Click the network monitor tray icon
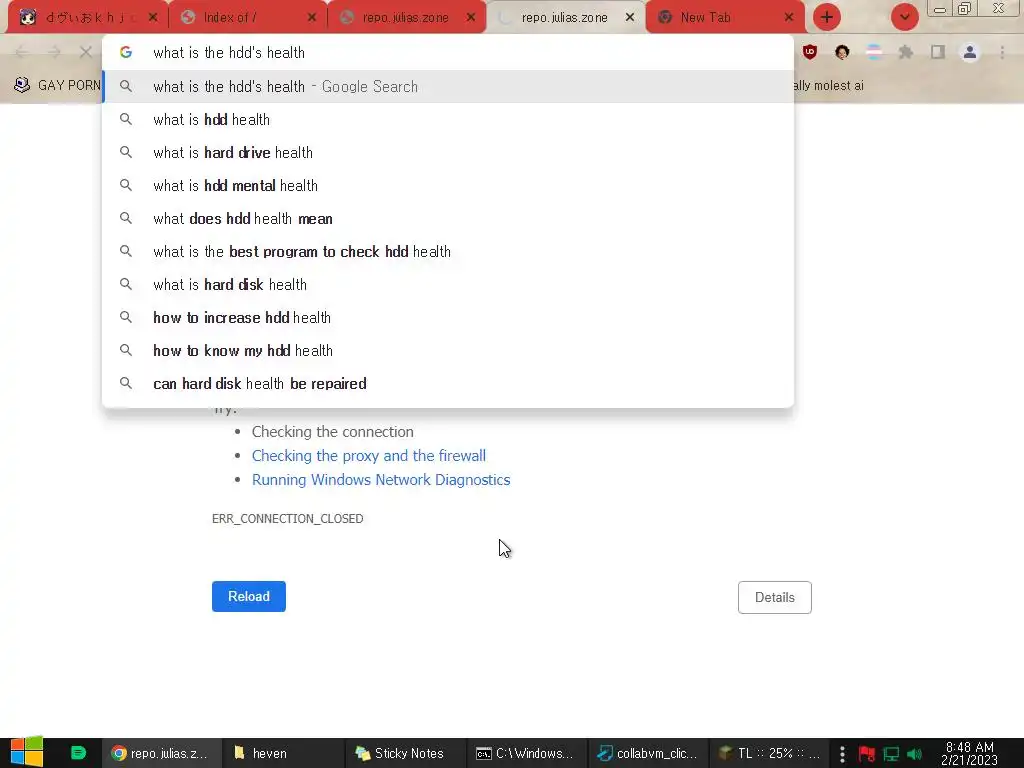The height and width of the screenshot is (768, 1024). coord(891,754)
